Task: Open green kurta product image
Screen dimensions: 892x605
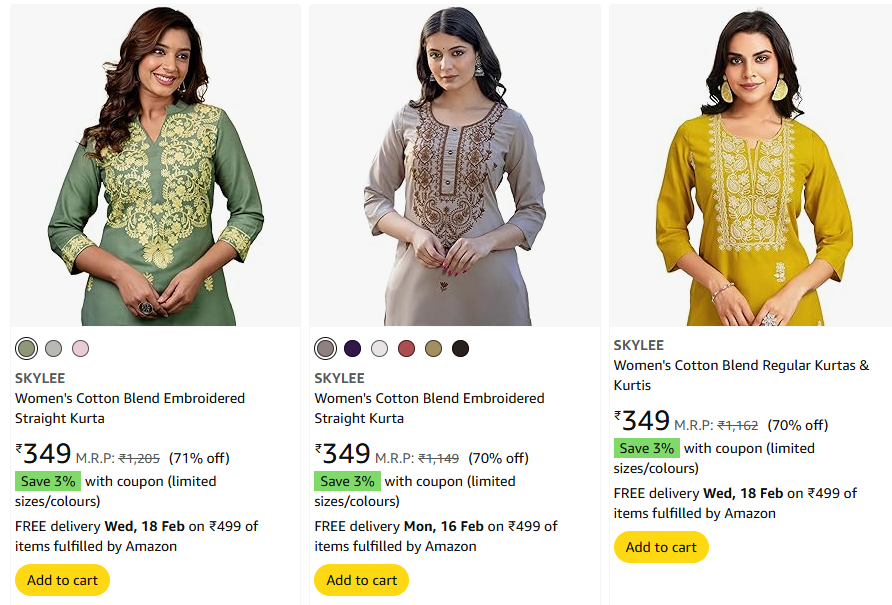Action: click(155, 166)
